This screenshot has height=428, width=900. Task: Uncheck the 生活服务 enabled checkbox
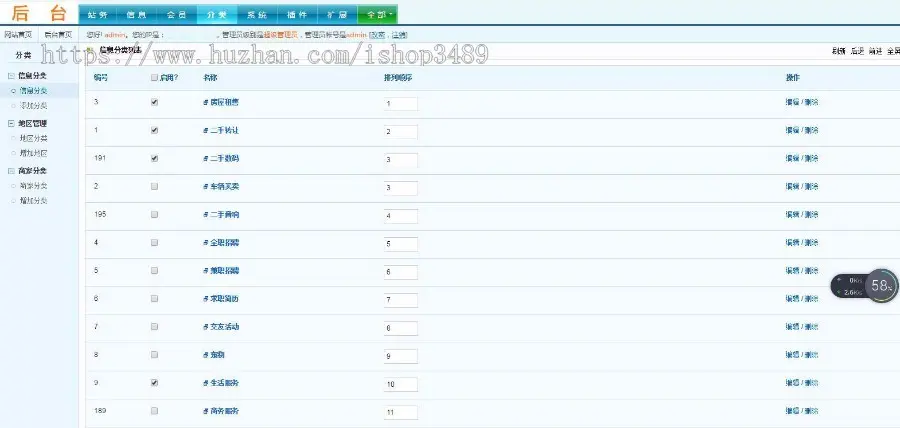click(x=154, y=383)
